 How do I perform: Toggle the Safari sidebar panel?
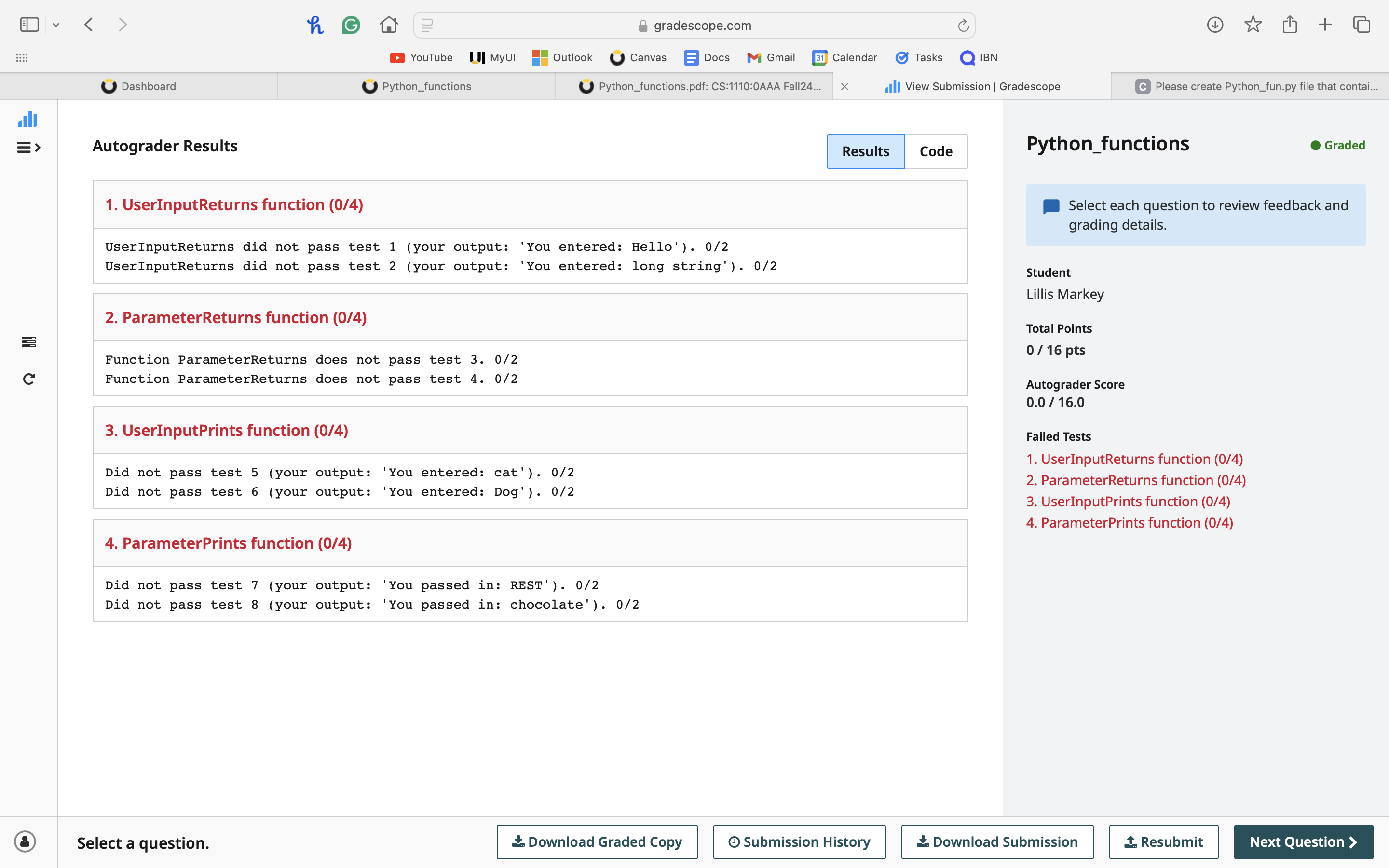click(x=29, y=25)
